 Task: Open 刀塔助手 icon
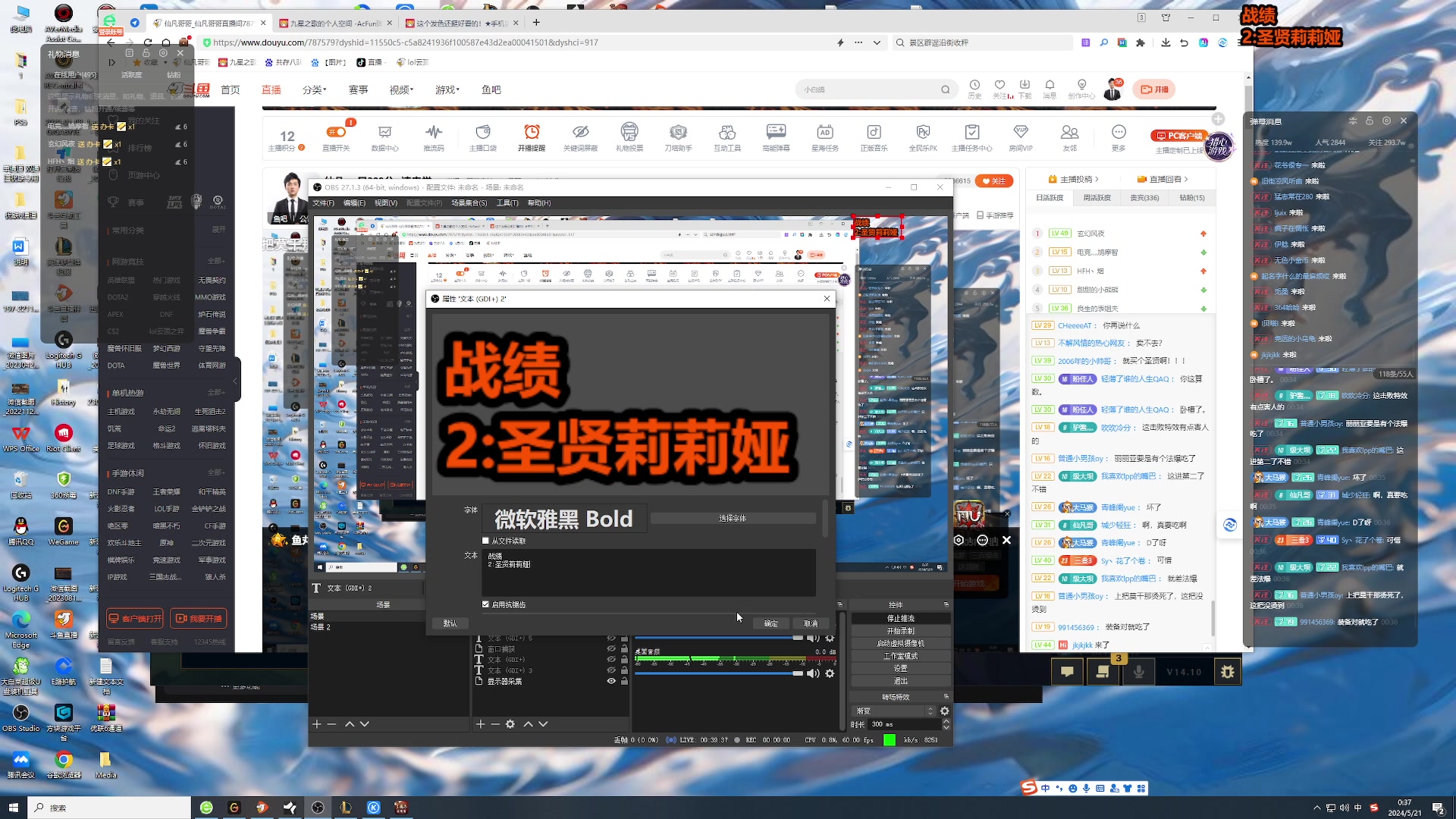coord(678,133)
